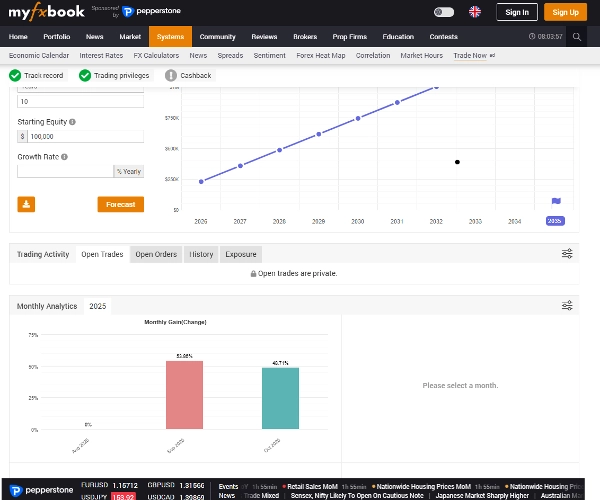Click the Starting Equity input field
Image resolution: width=600 pixels, height=500 pixels.
85,136
